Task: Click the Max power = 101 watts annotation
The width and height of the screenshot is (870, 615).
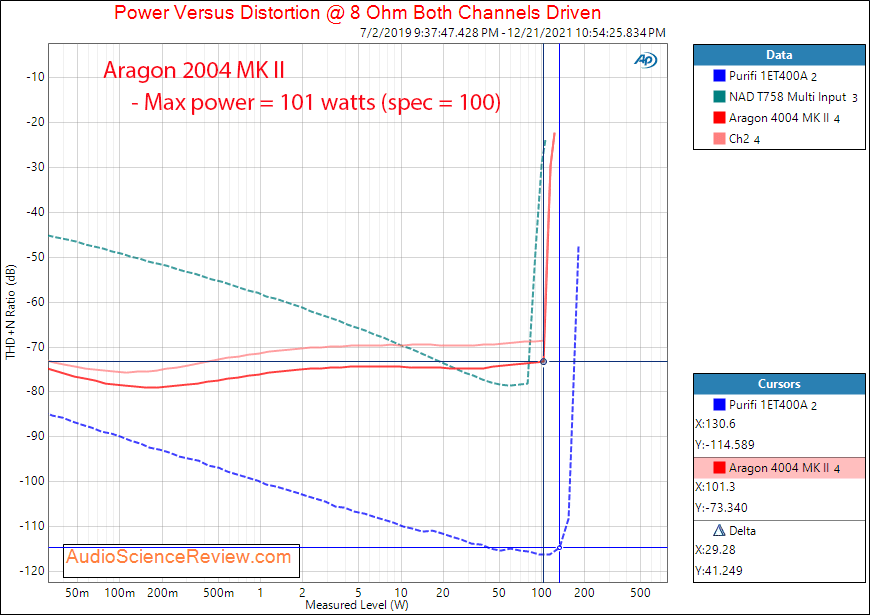Action: coord(316,102)
